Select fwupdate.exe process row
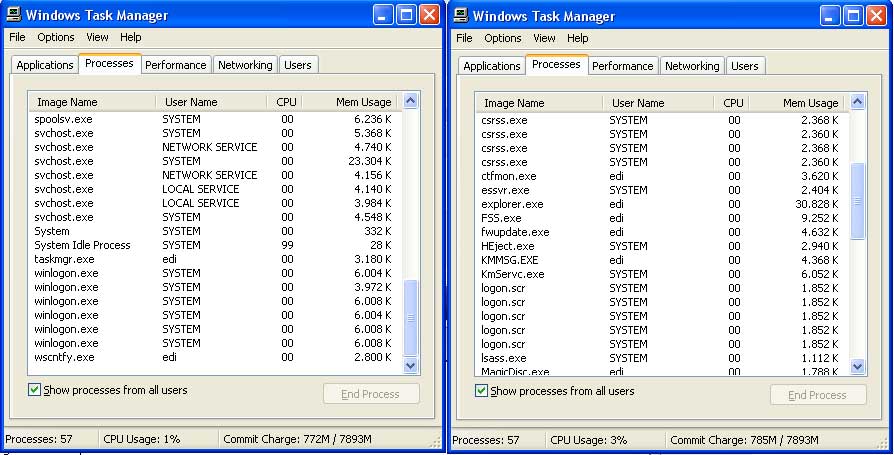The width and height of the screenshot is (894, 455). (x=663, y=232)
